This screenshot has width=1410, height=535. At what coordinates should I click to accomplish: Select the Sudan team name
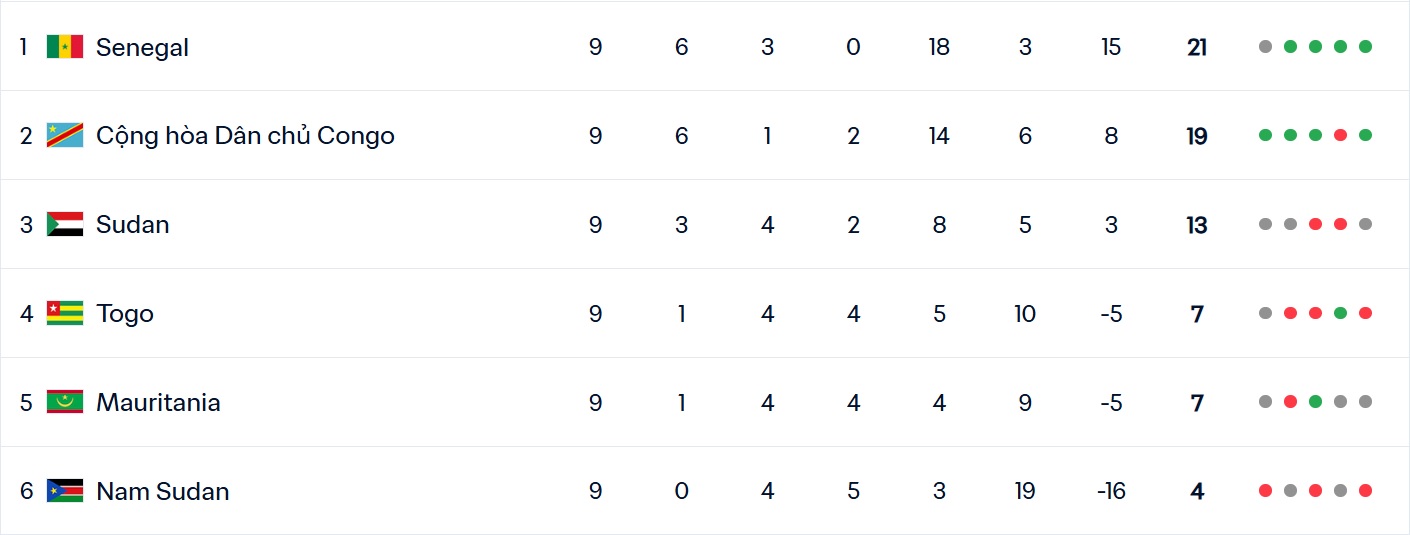point(132,225)
